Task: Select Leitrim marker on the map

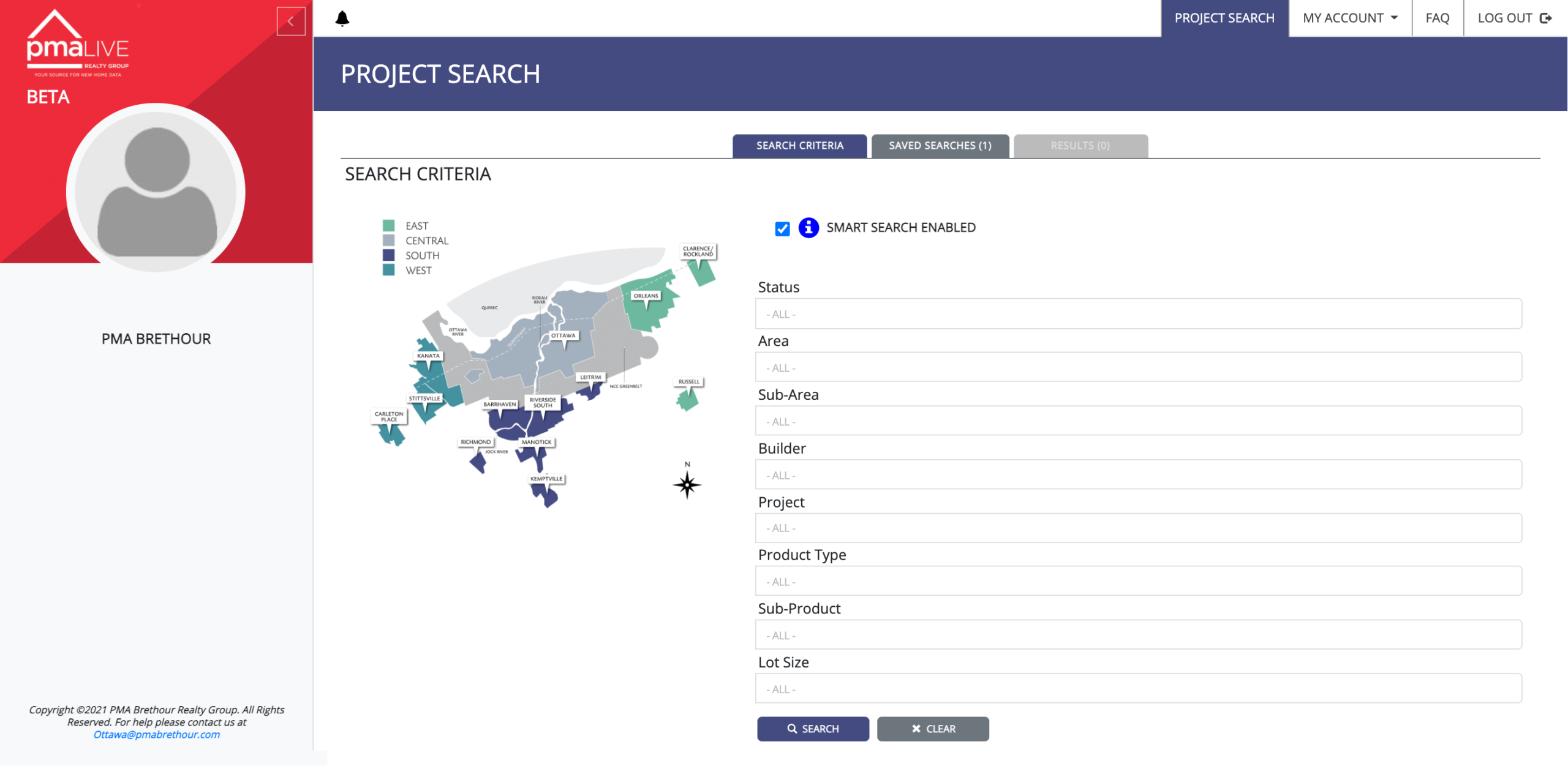Action: coord(590,377)
